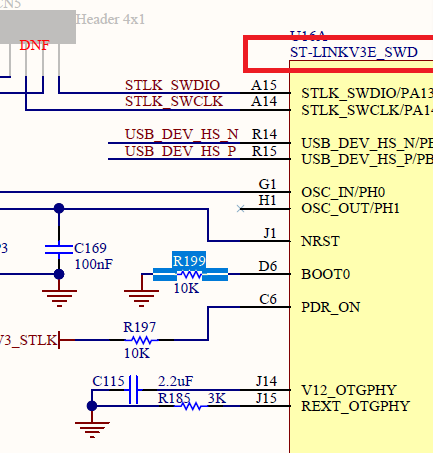
Task: Click the Header 4x1 comment text
Action: point(110,19)
